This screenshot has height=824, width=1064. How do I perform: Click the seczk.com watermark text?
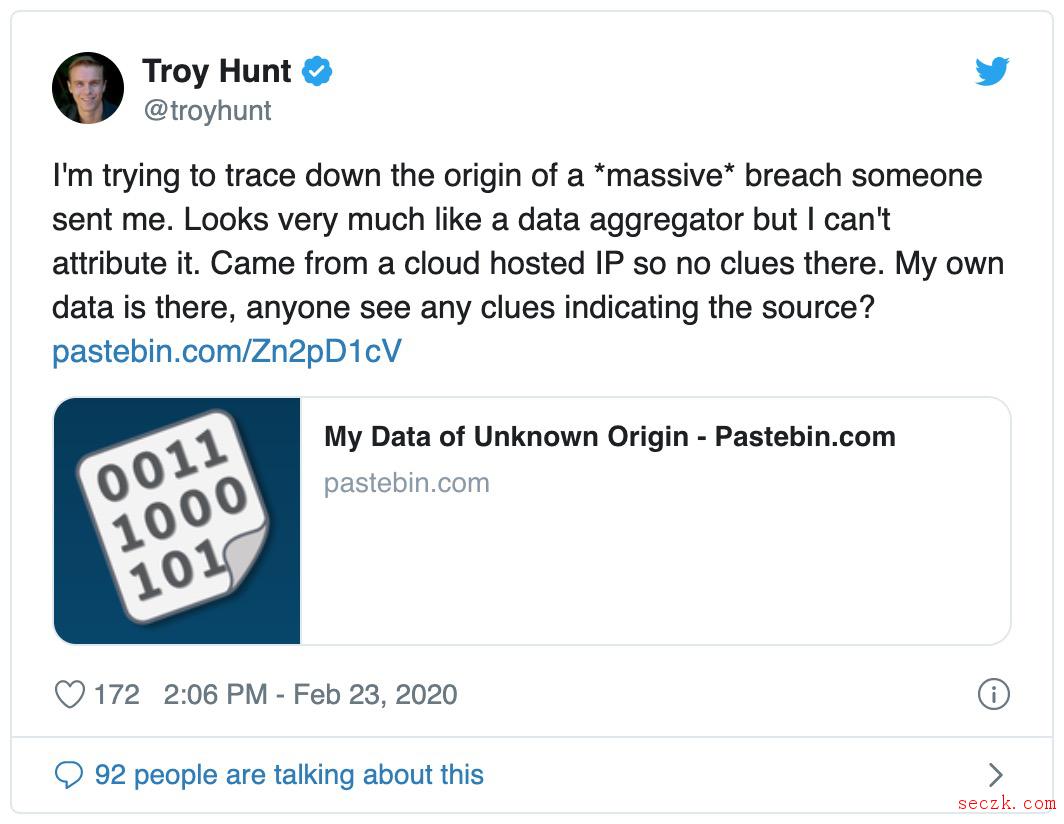1006,804
